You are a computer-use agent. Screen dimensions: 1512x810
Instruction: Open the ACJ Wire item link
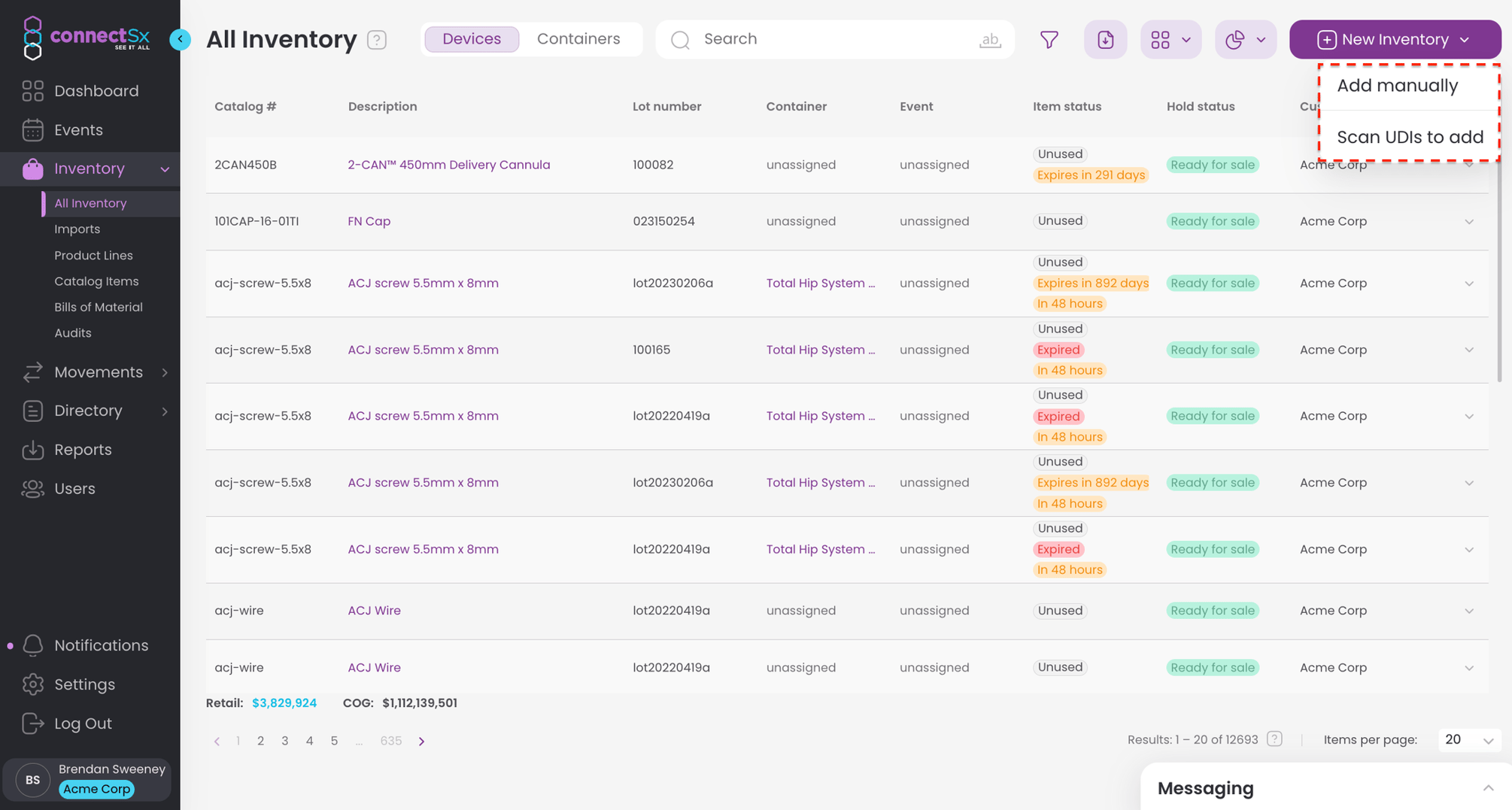[374, 610]
